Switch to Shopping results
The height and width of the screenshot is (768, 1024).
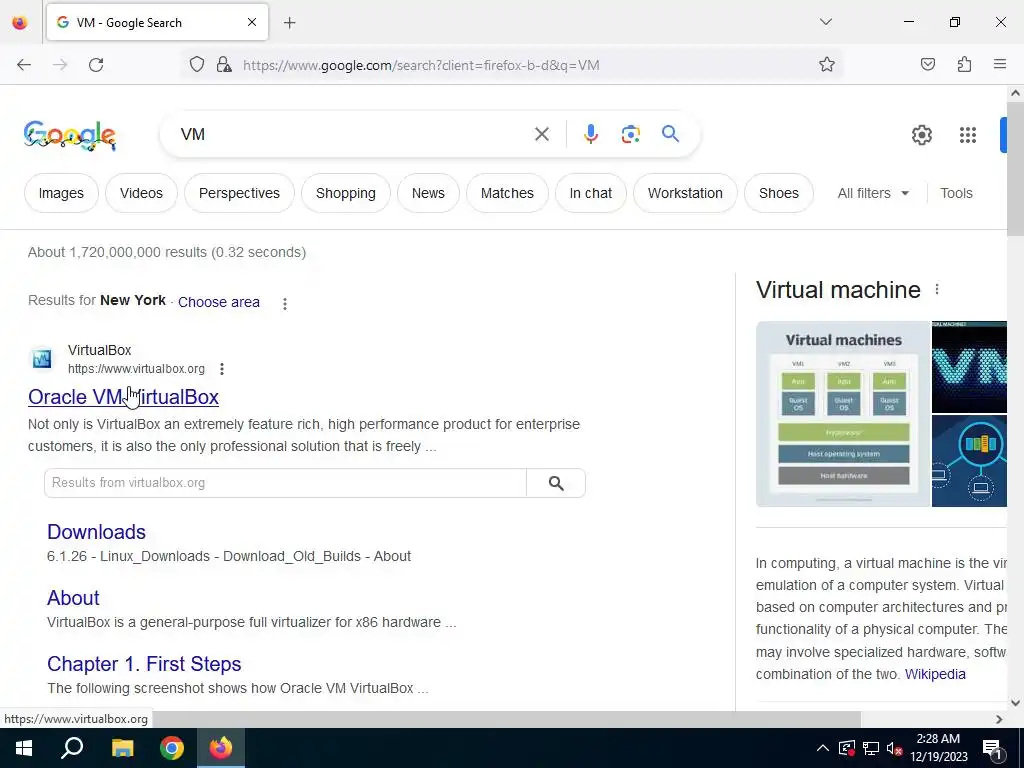pos(345,193)
